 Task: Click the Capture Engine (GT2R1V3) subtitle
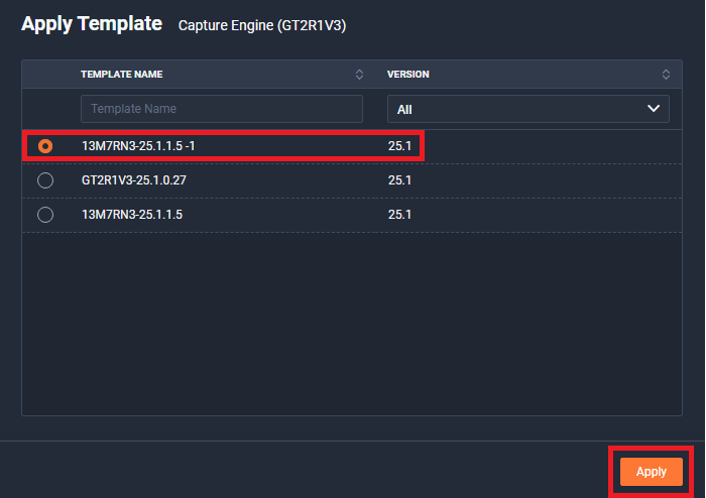262,26
